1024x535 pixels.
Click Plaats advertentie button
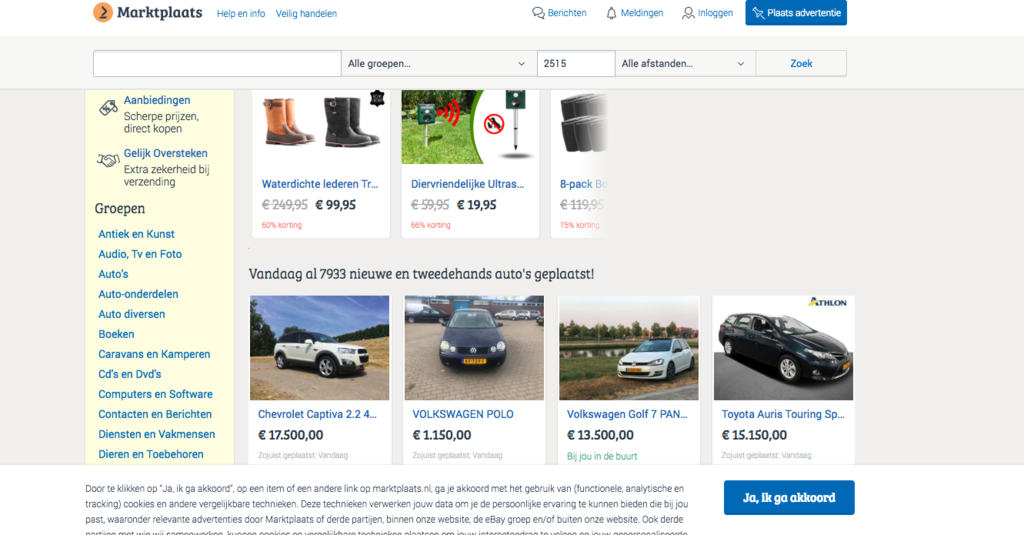(x=796, y=12)
